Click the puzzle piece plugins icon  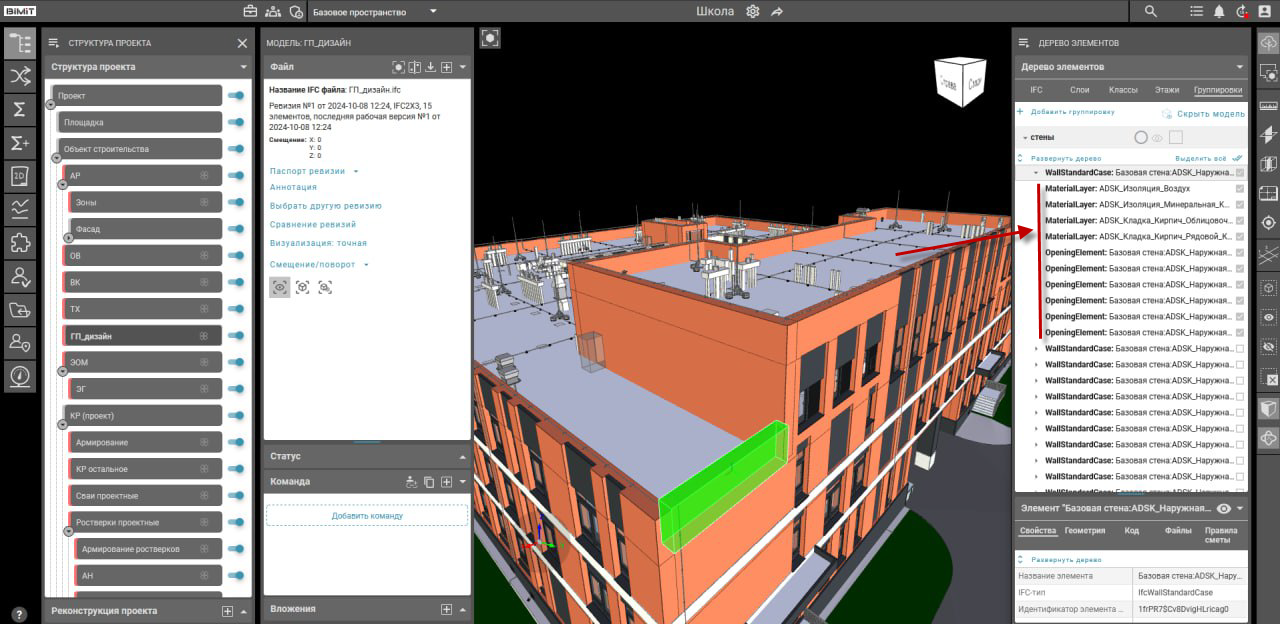19,242
